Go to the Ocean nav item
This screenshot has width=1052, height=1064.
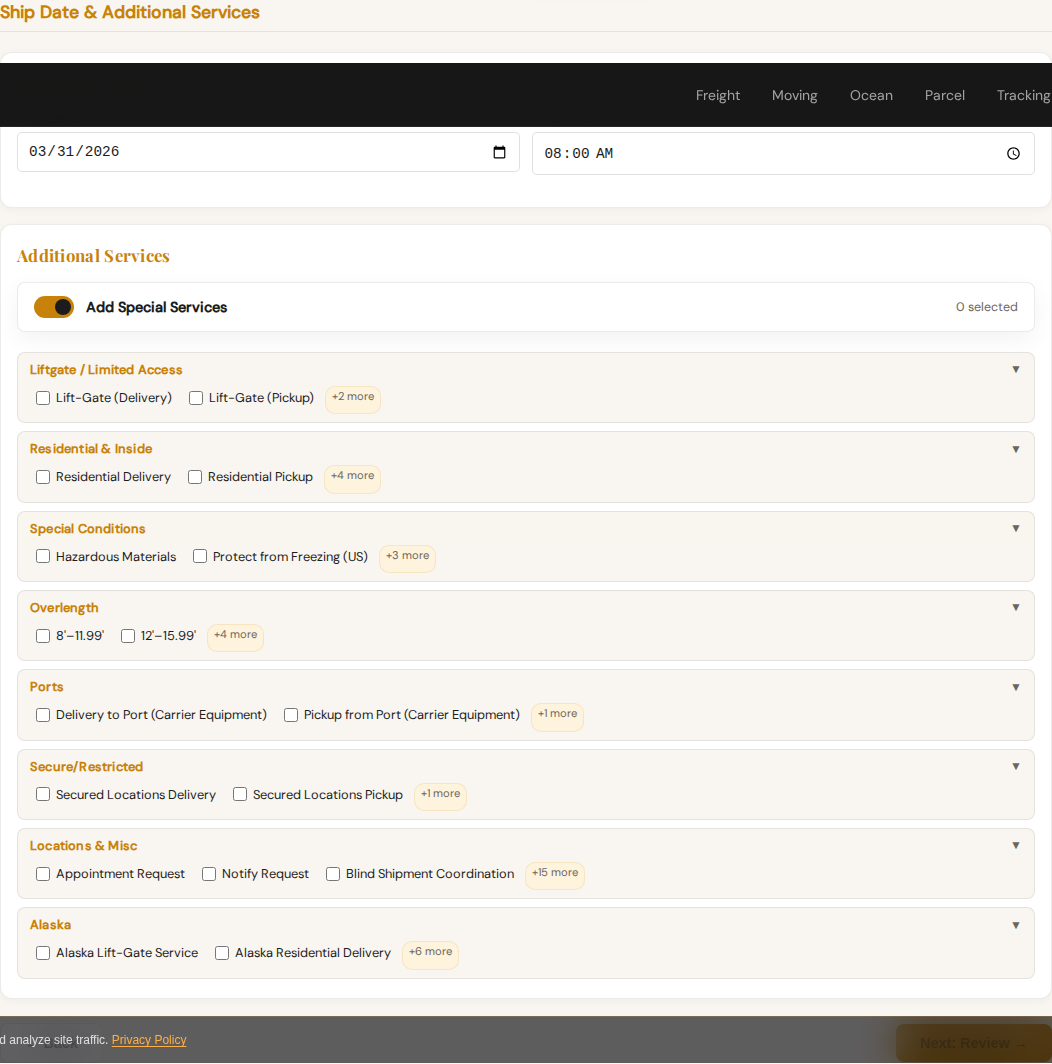coord(870,95)
